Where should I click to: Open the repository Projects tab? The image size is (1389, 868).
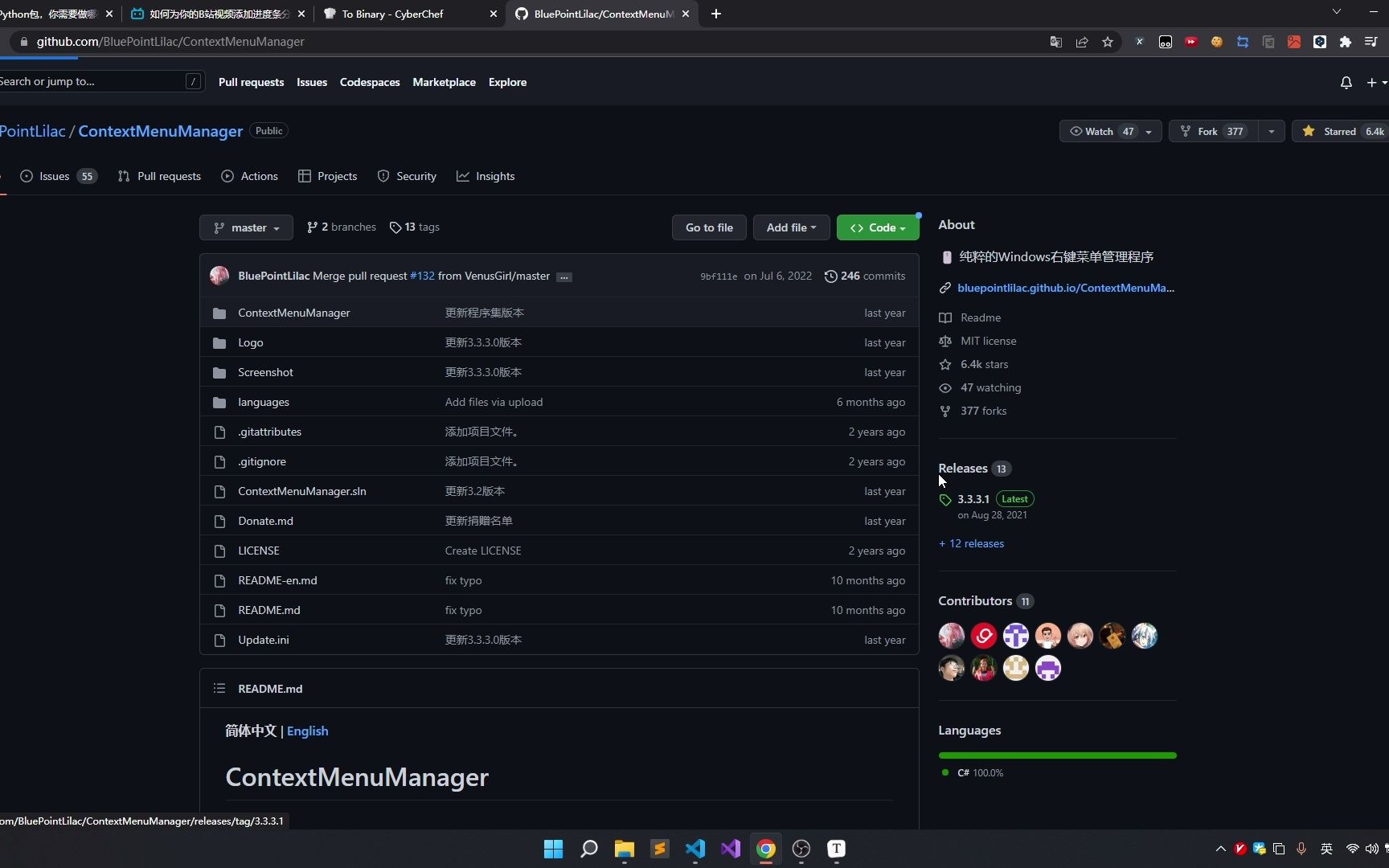pos(327,176)
